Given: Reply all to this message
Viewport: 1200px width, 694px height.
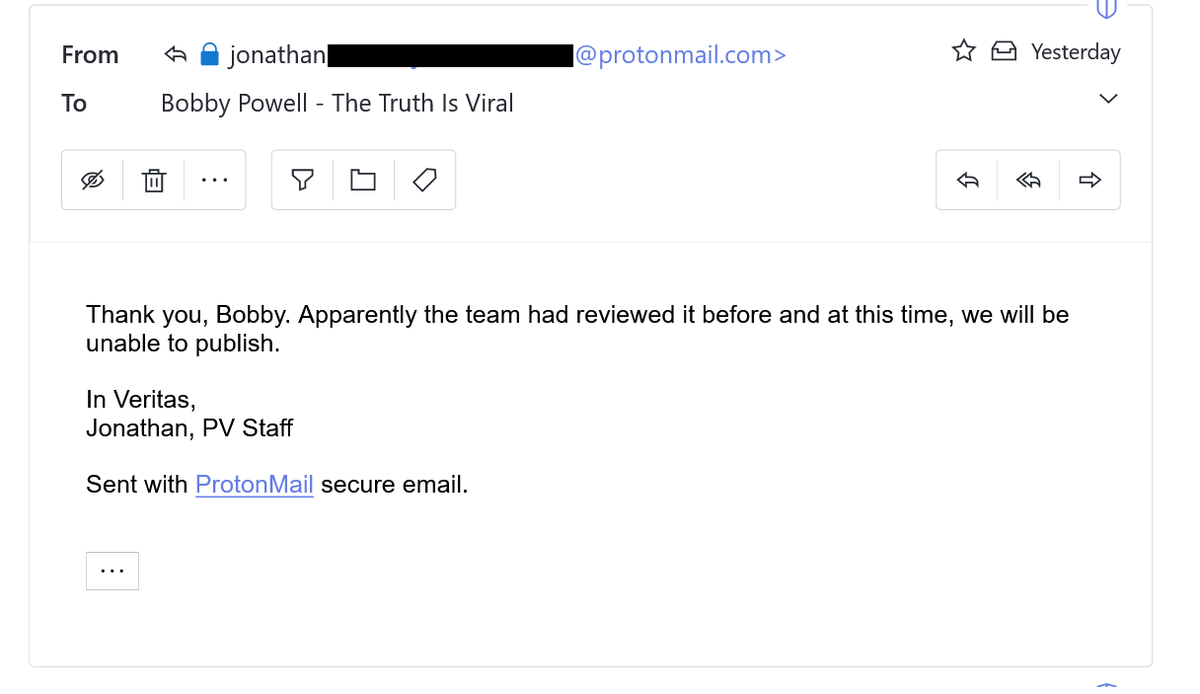Looking at the screenshot, I should [x=1028, y=180].
